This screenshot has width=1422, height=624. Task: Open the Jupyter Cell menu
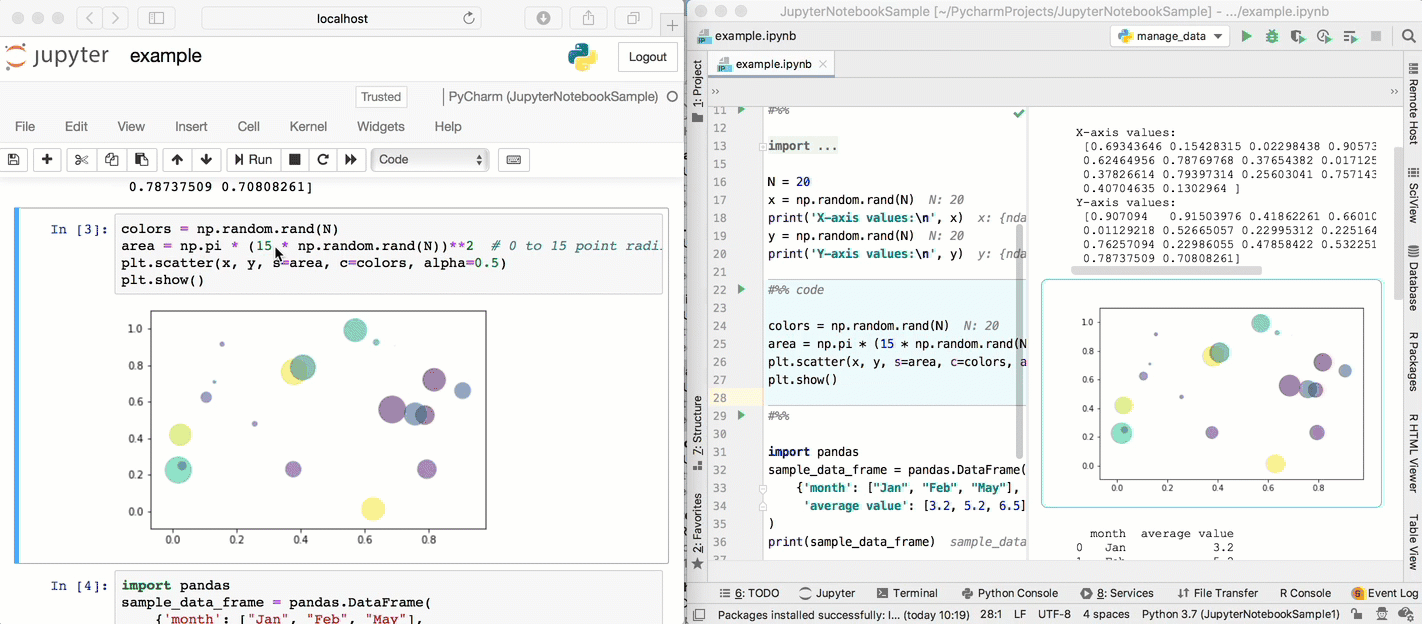point(249,126)
